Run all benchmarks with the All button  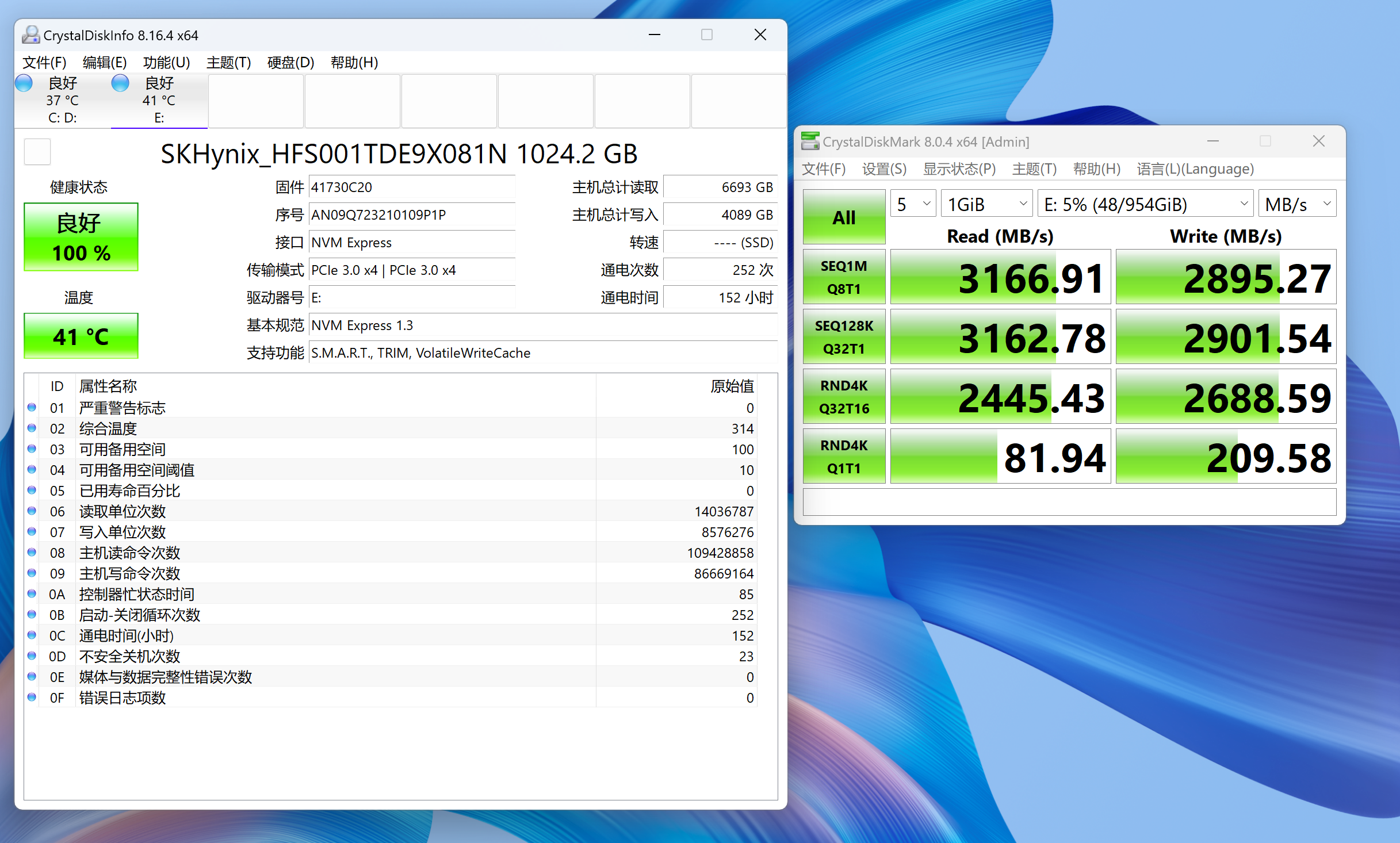click(x=843, y=217)
